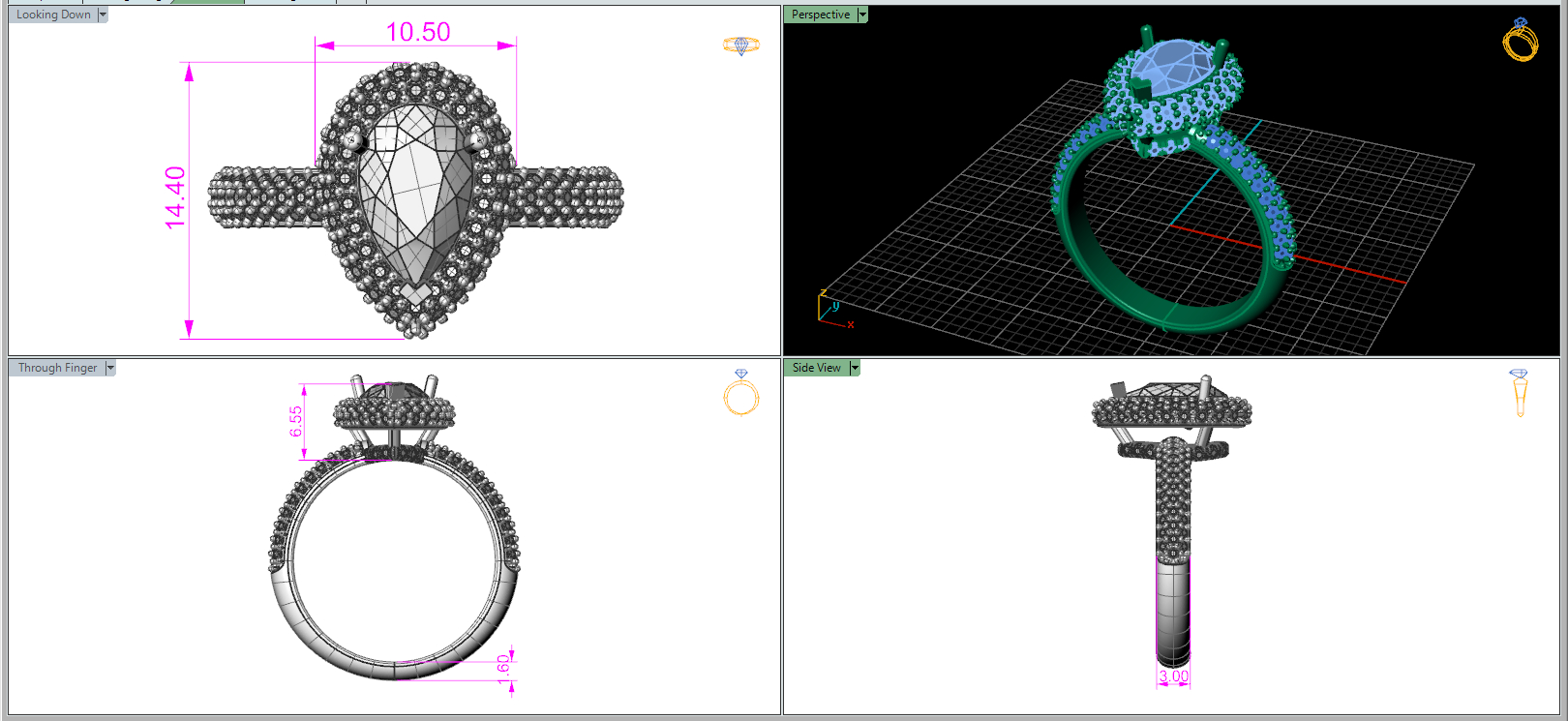The width and height of the screenshot is (1568, 721).
Task: Select the 10.50 width dimension text
Action: pyautogui.click(x=418, y=32)
